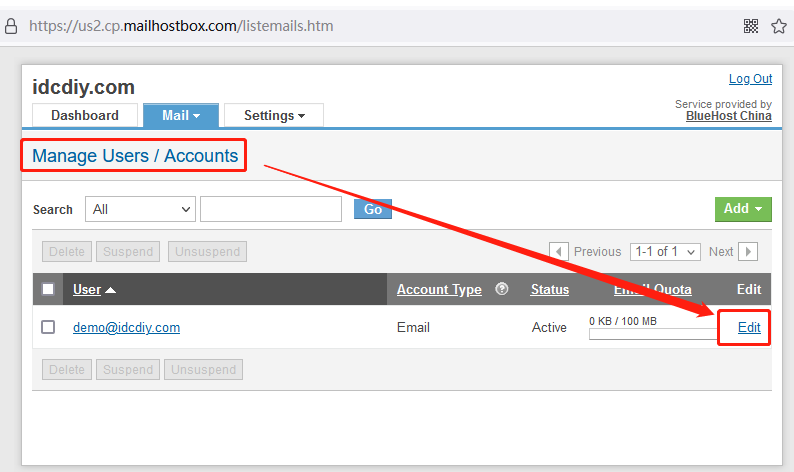Check the box for demo@idcdiy.com
This screenshot has height=472, width=794.
48,327
